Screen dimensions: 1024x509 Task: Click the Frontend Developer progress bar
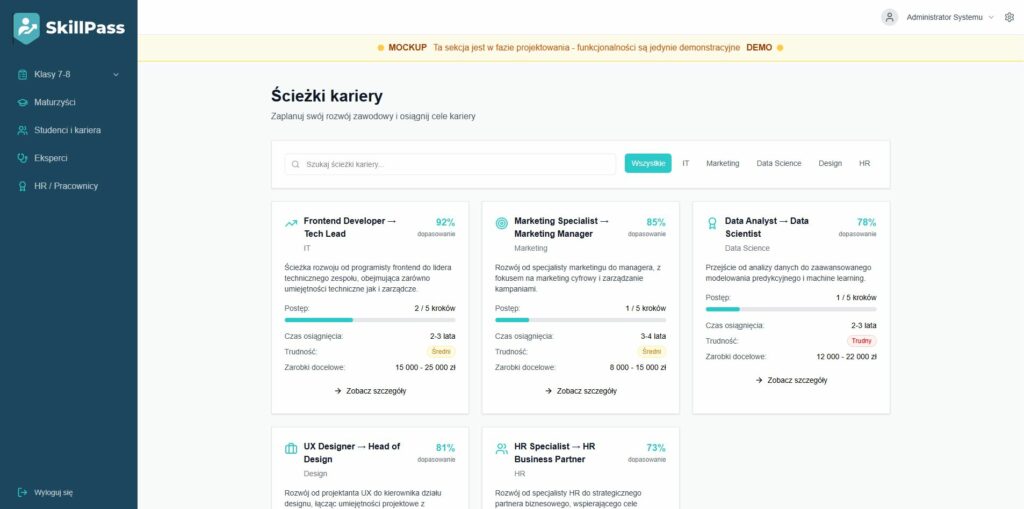(x=370, y=320)
